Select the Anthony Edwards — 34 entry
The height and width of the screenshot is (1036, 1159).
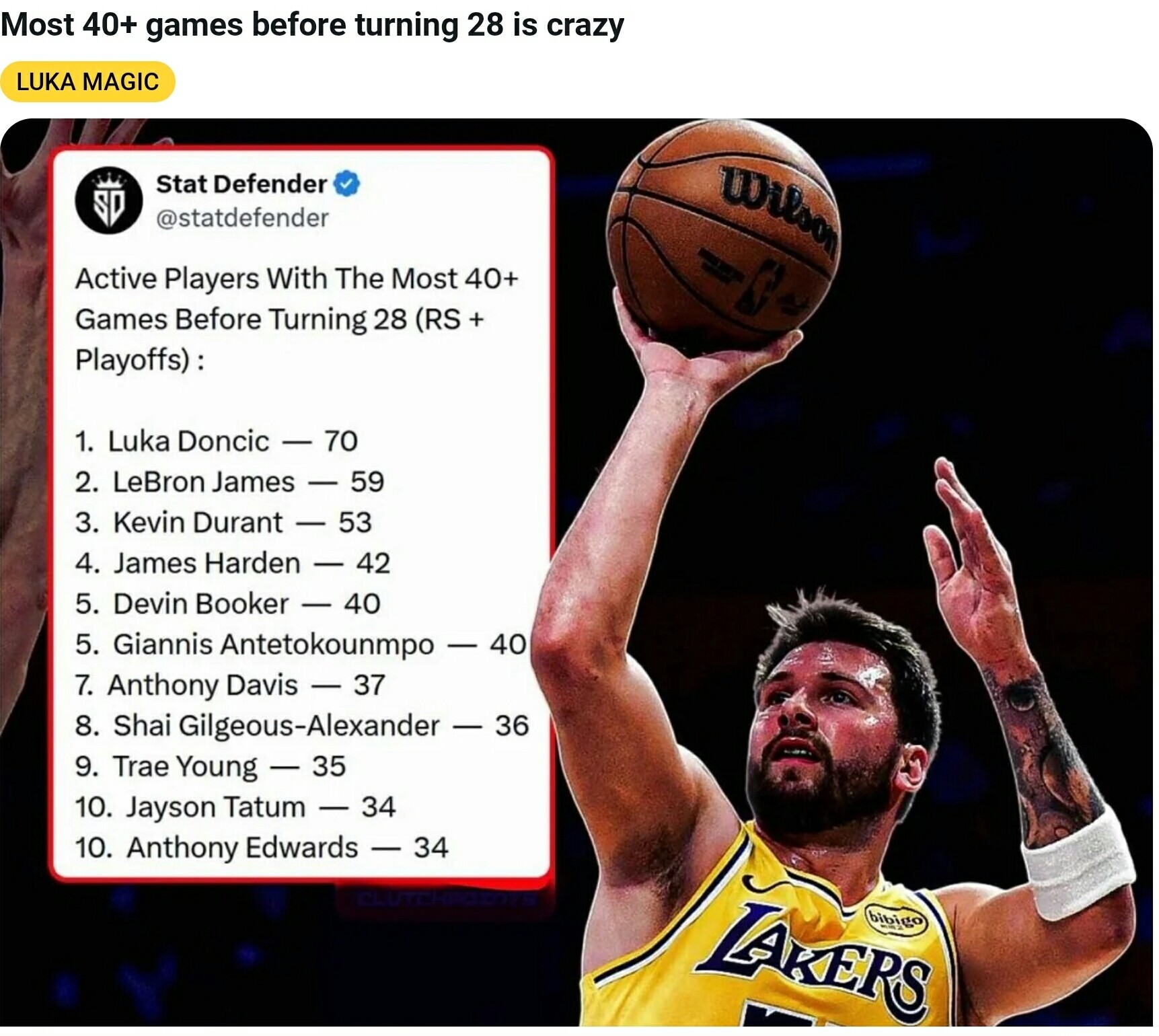point(262,848)
